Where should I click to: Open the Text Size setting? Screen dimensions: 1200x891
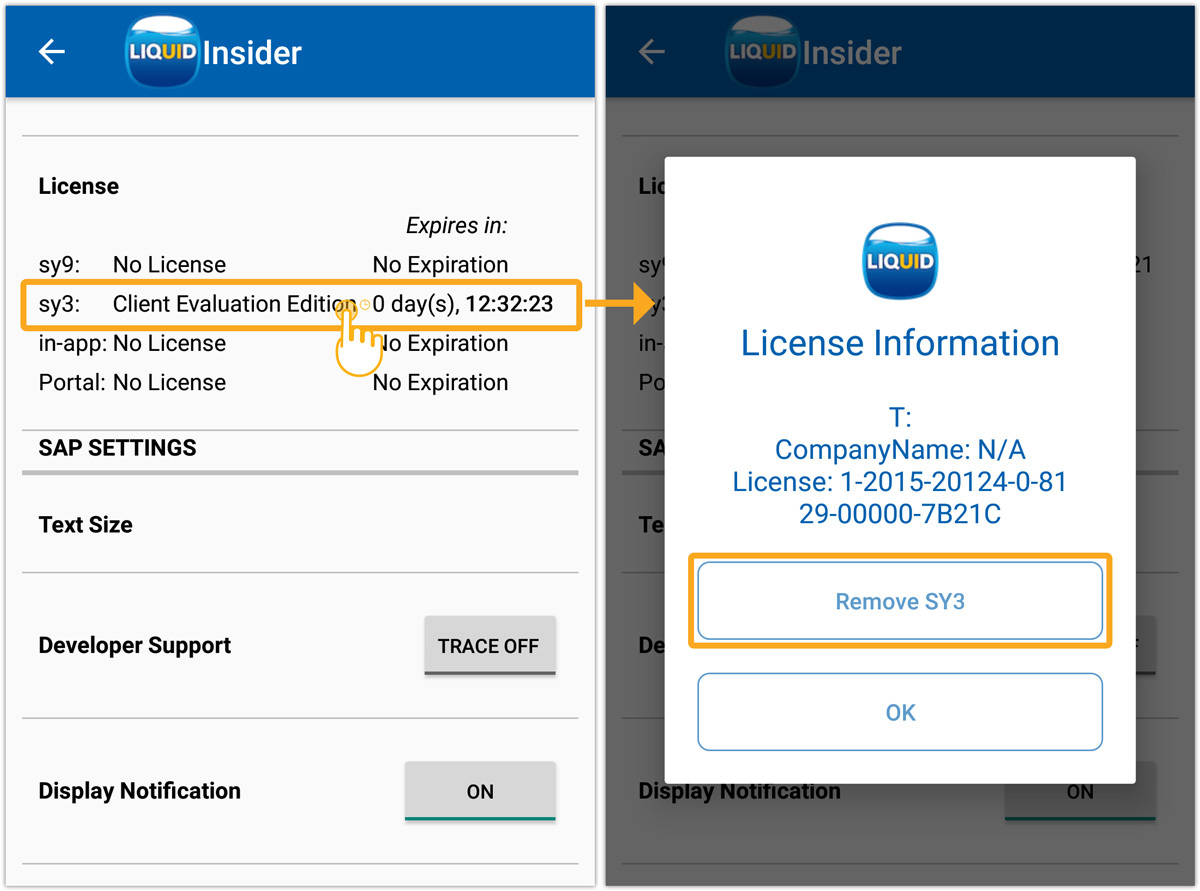[x=86, y=524]
